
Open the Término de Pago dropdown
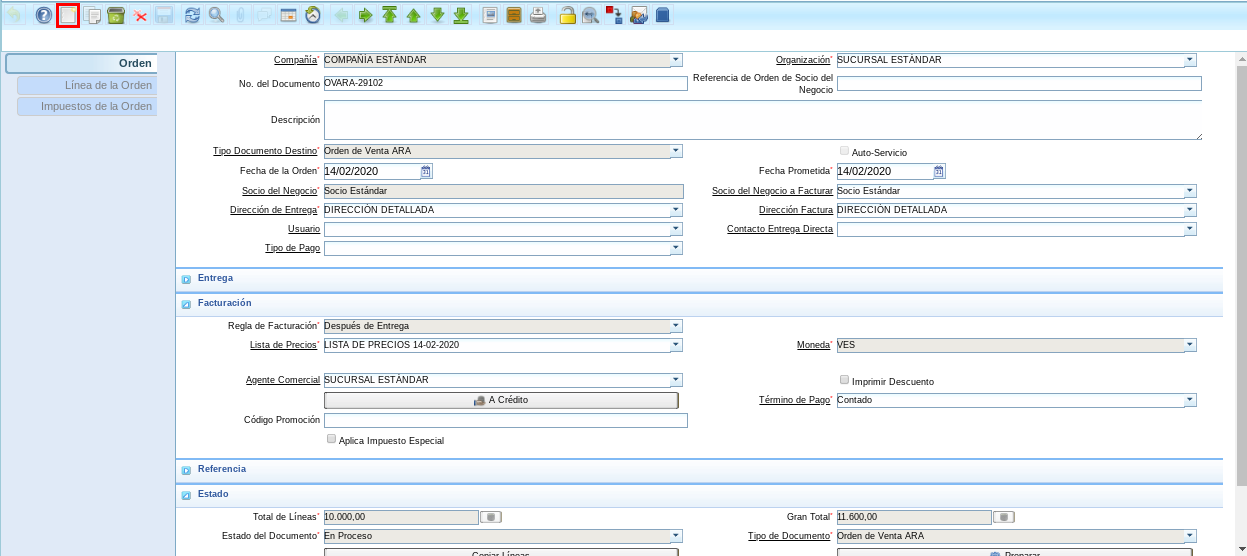coord(1189,400)
